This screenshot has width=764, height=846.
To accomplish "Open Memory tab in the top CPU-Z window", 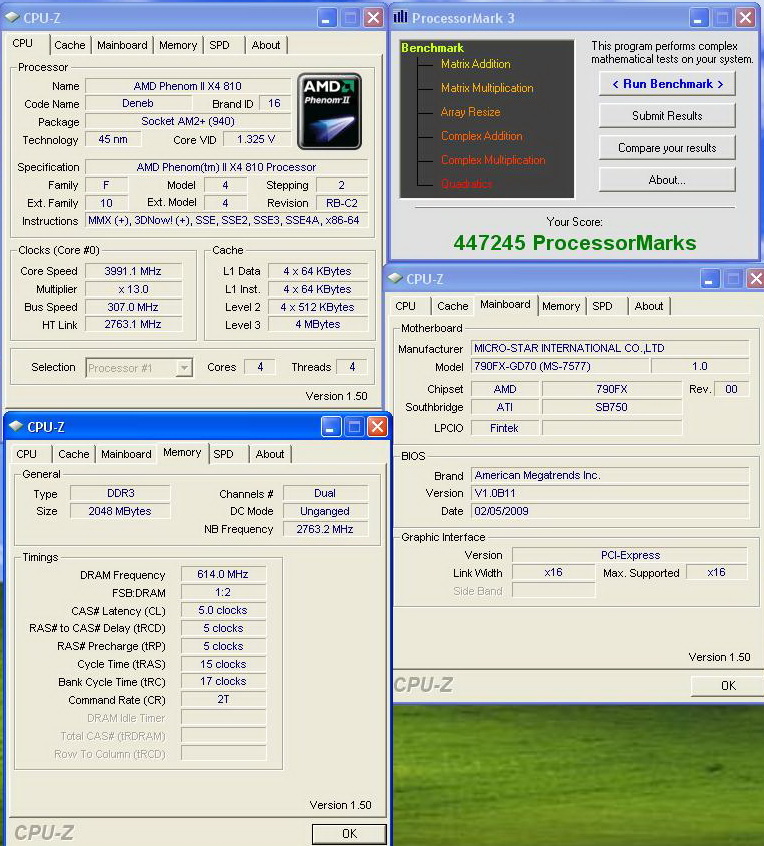I will coord(178,45).
